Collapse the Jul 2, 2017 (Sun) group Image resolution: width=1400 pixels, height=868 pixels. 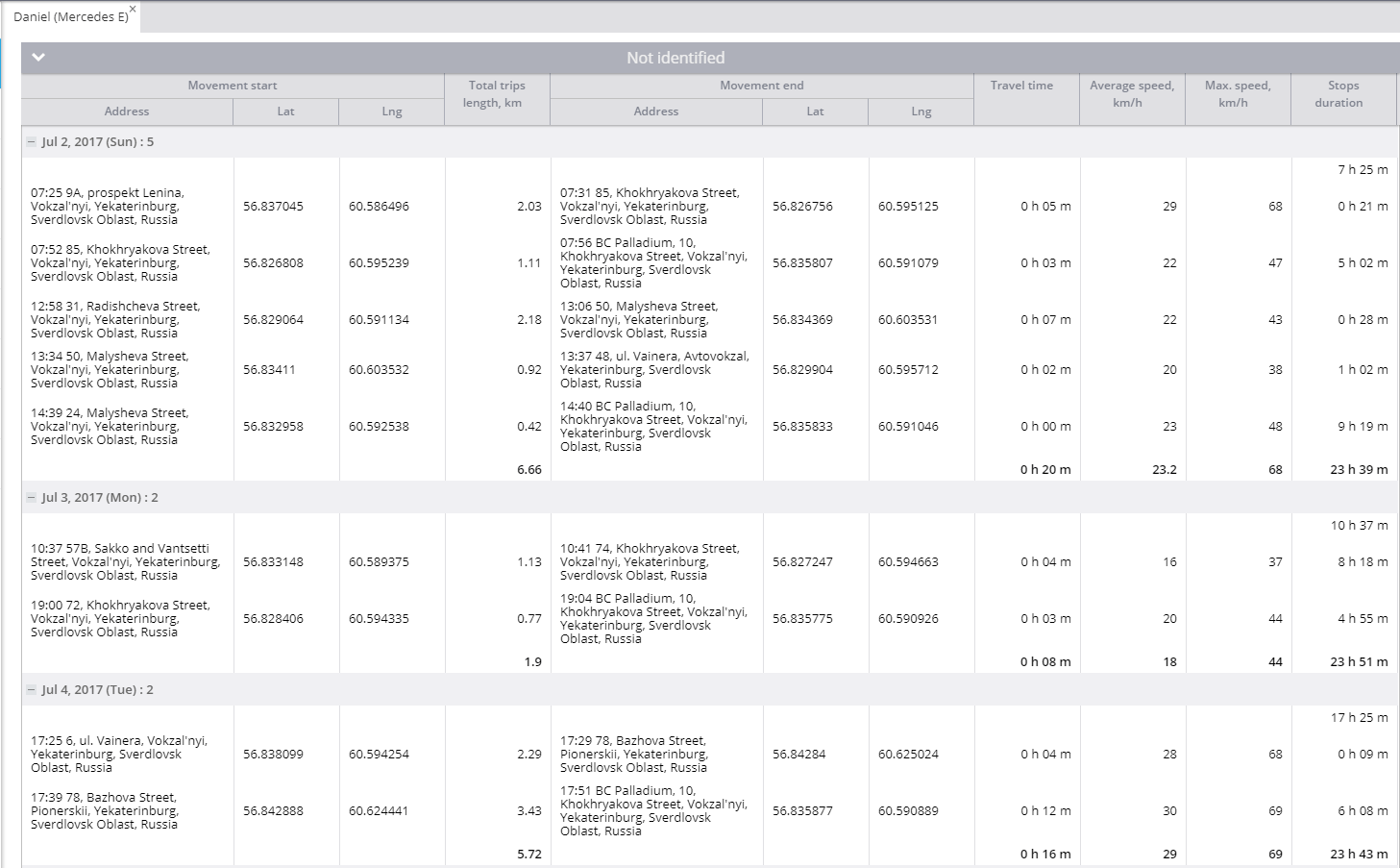point(32,142)
